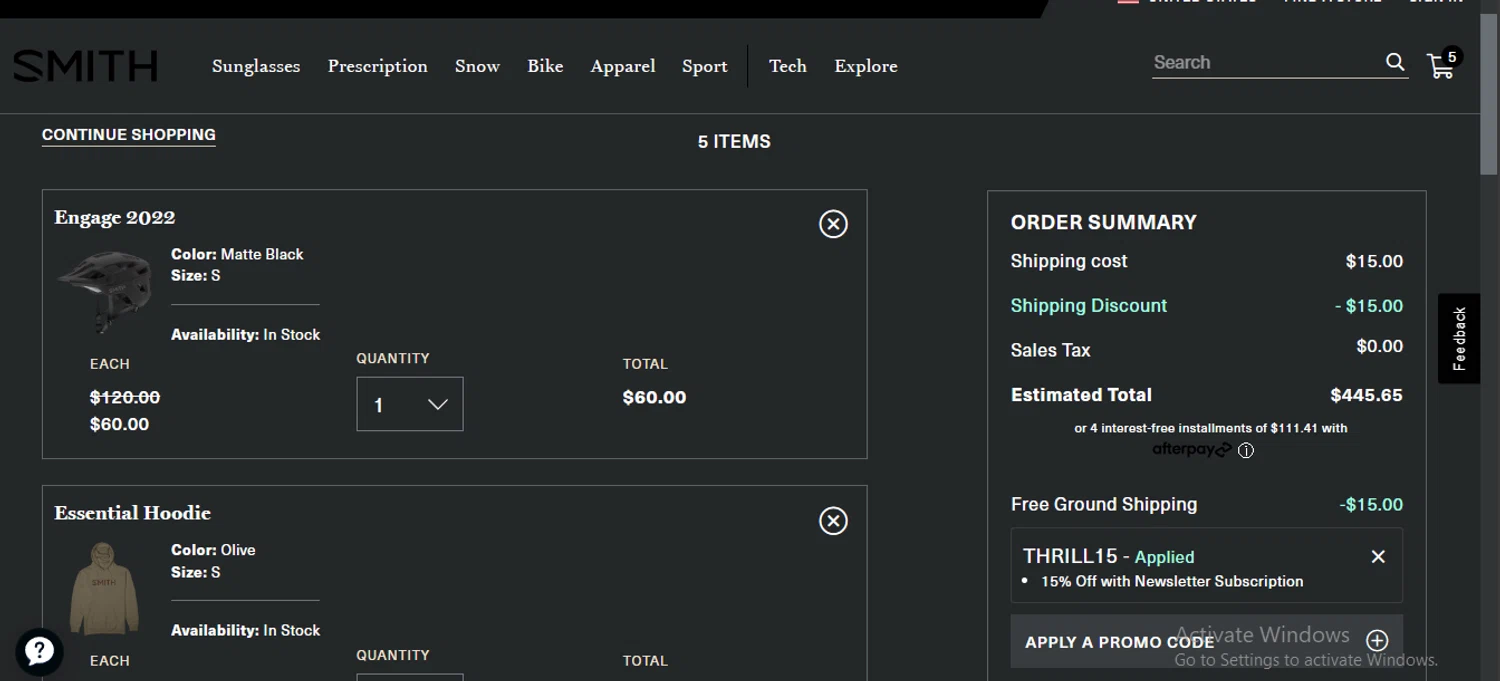Viewport: 1500px width, 681px height.
Task: Click Engage 2022 Availability: In Stock text
Action: [x=246, y=335]
